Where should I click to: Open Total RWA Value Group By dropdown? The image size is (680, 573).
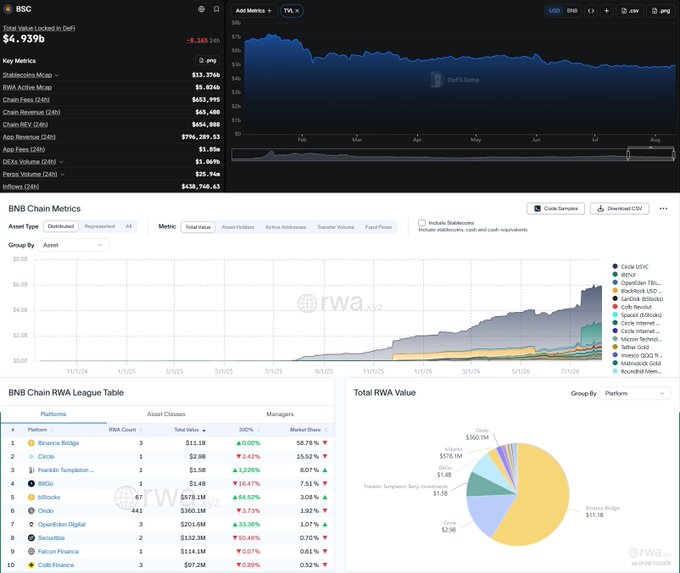635,393
